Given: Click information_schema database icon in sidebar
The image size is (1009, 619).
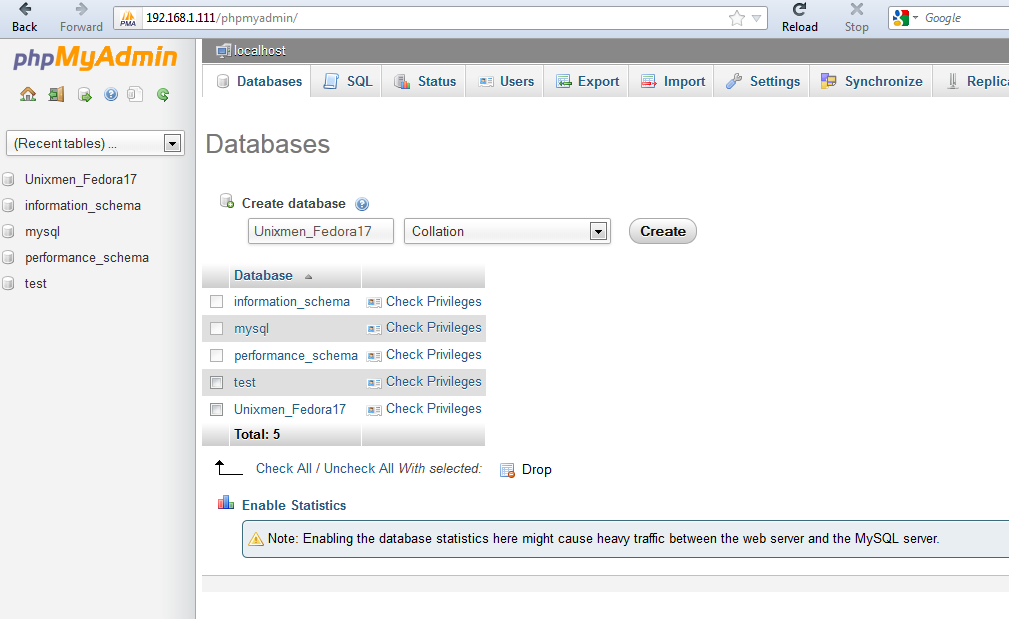Looking at the screenshot, I should [x=8, y=205].
